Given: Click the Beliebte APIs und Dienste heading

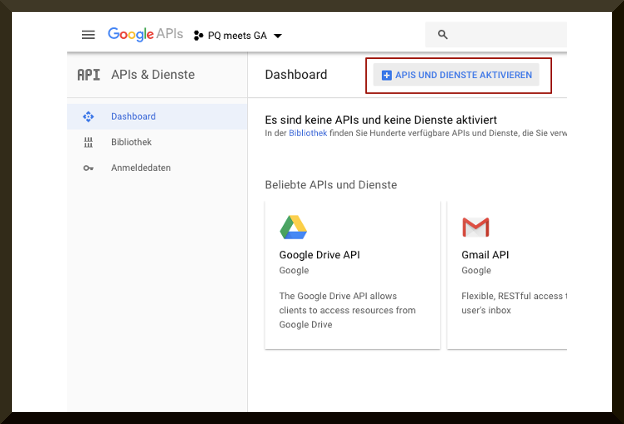Looking at the screenshot, I should pos(331,185).
